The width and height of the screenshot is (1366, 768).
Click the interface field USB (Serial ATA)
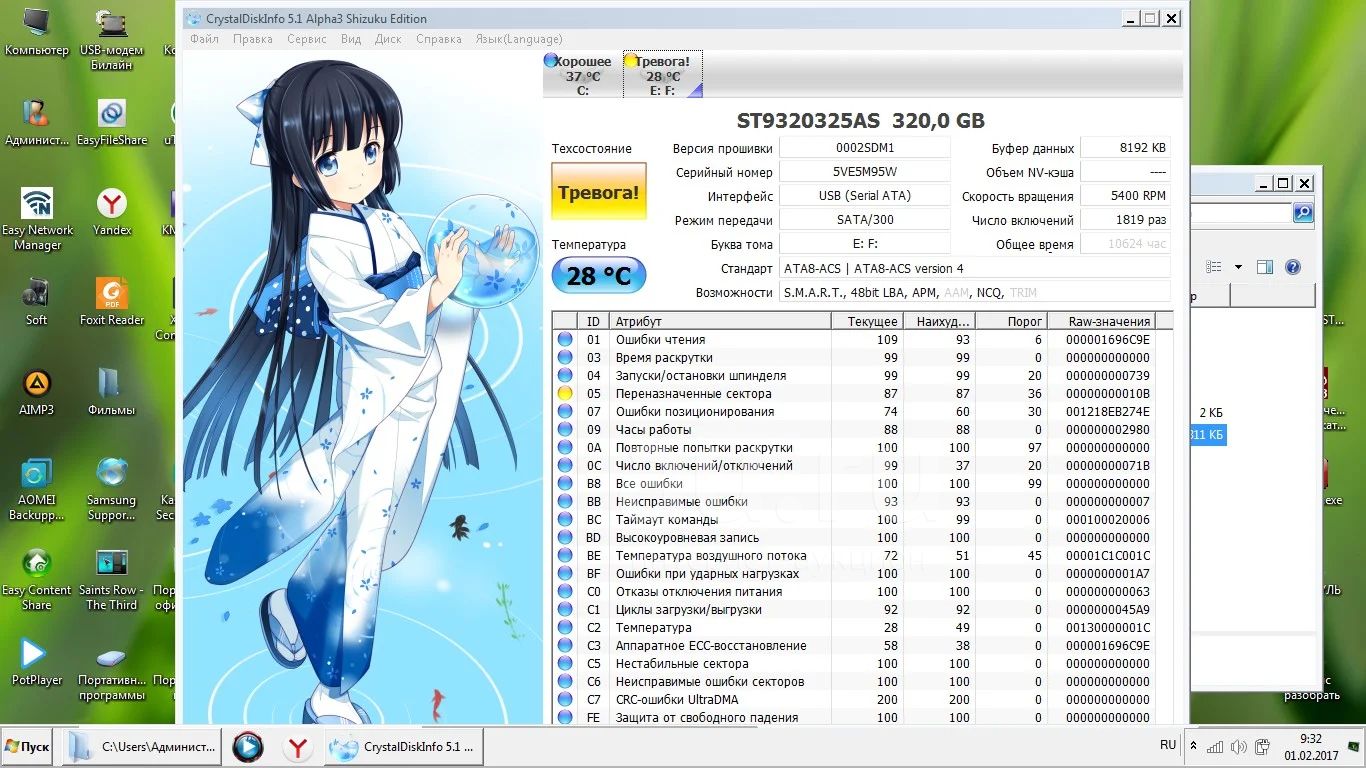click(864, 196)
